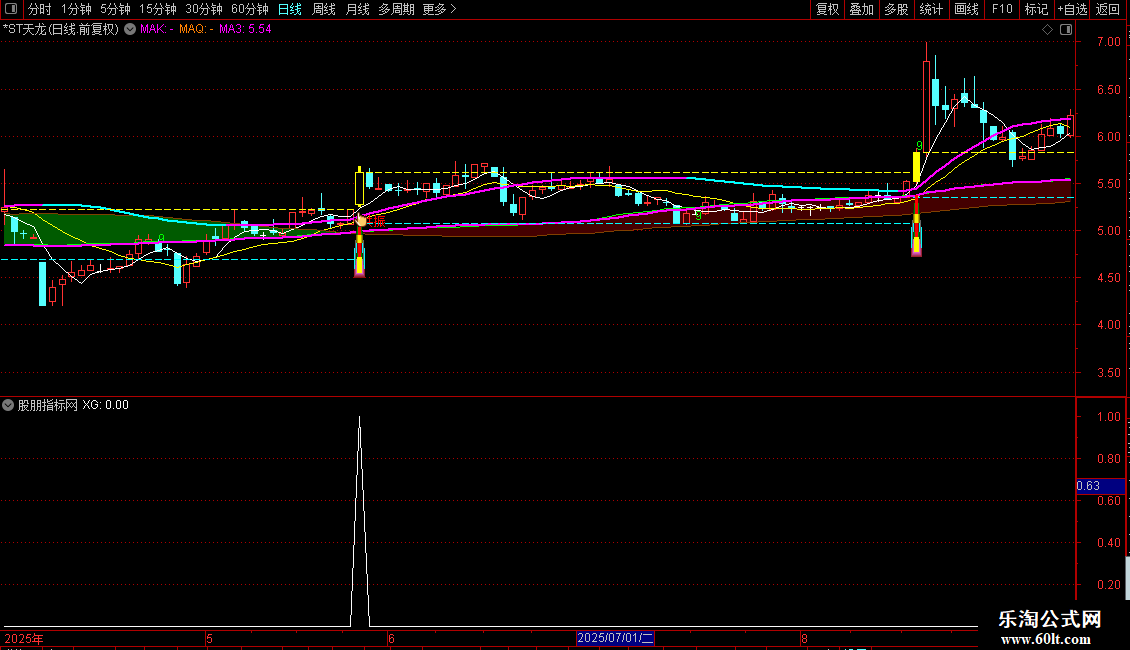Select the 60分钟 period tab

click(249, 9)
